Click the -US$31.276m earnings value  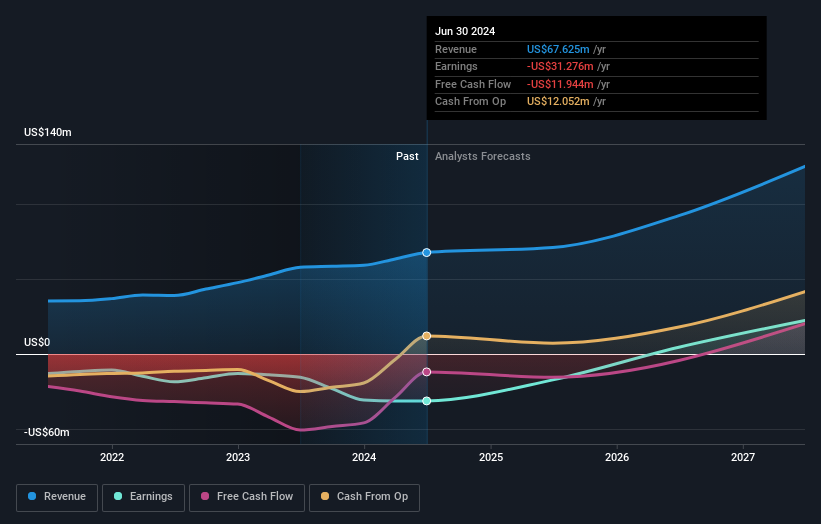[560, 66]
